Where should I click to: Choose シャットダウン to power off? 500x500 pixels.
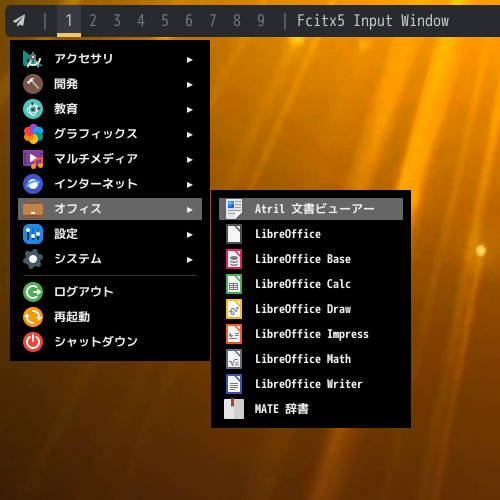point(110,342)
